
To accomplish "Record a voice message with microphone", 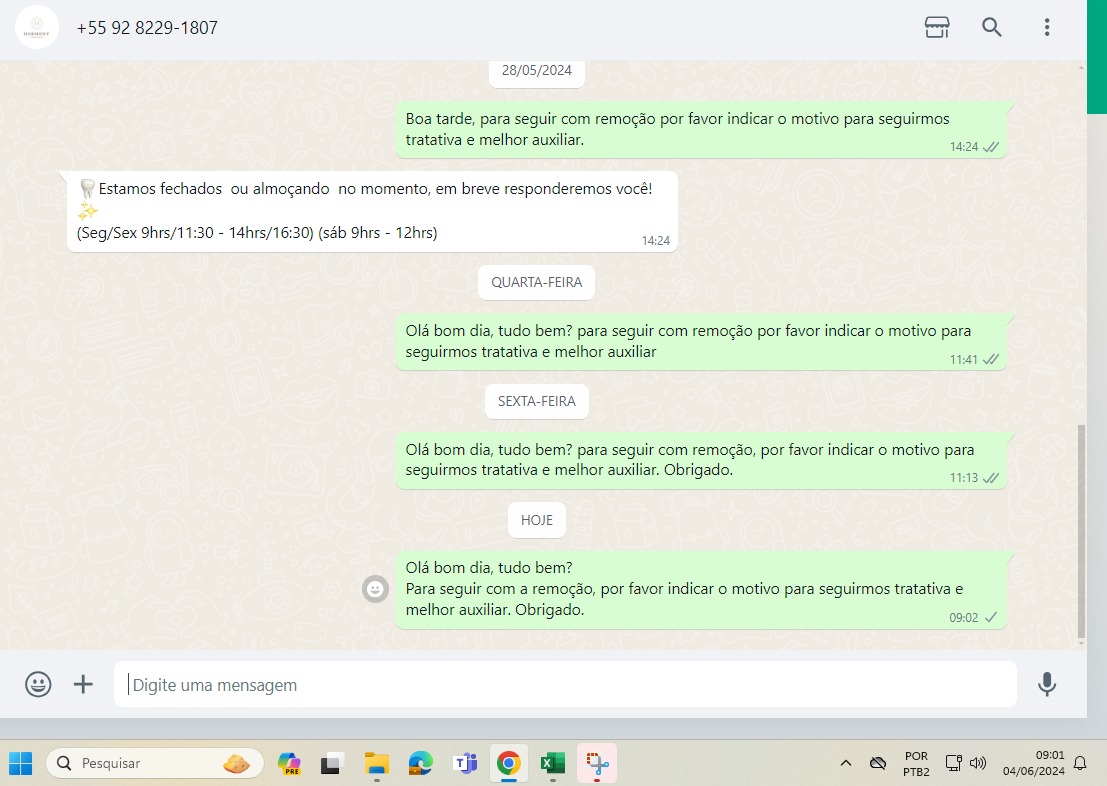I will (1047, 685).
